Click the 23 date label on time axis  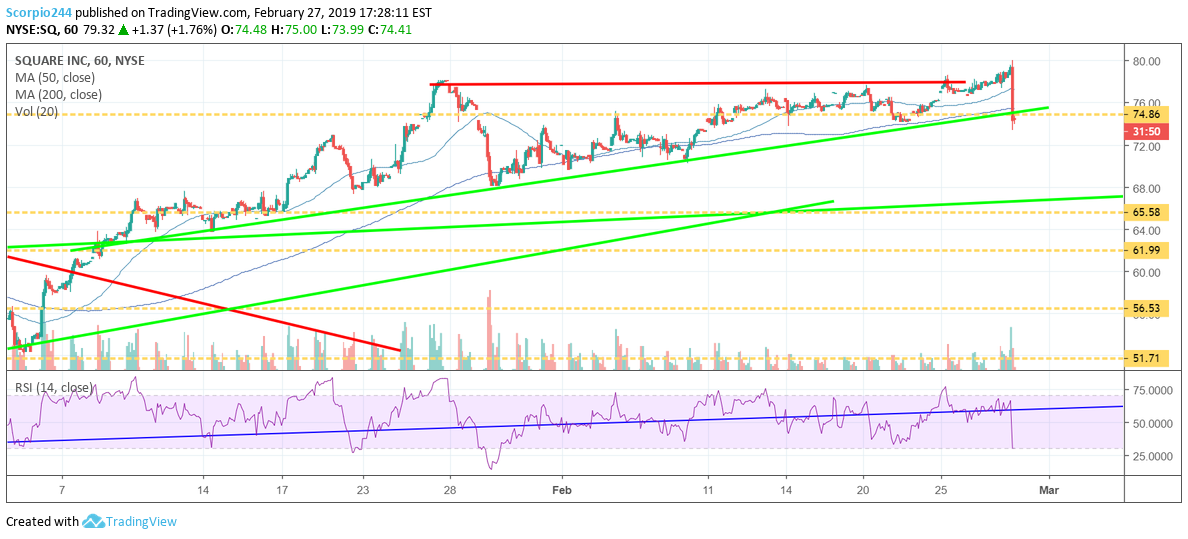click(x=363, y=490)
